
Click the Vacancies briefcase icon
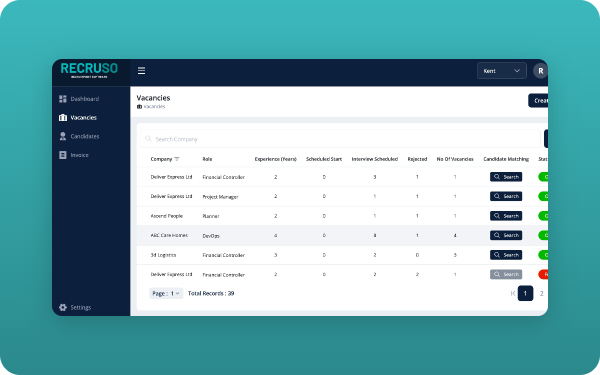[x=63, y=117]
